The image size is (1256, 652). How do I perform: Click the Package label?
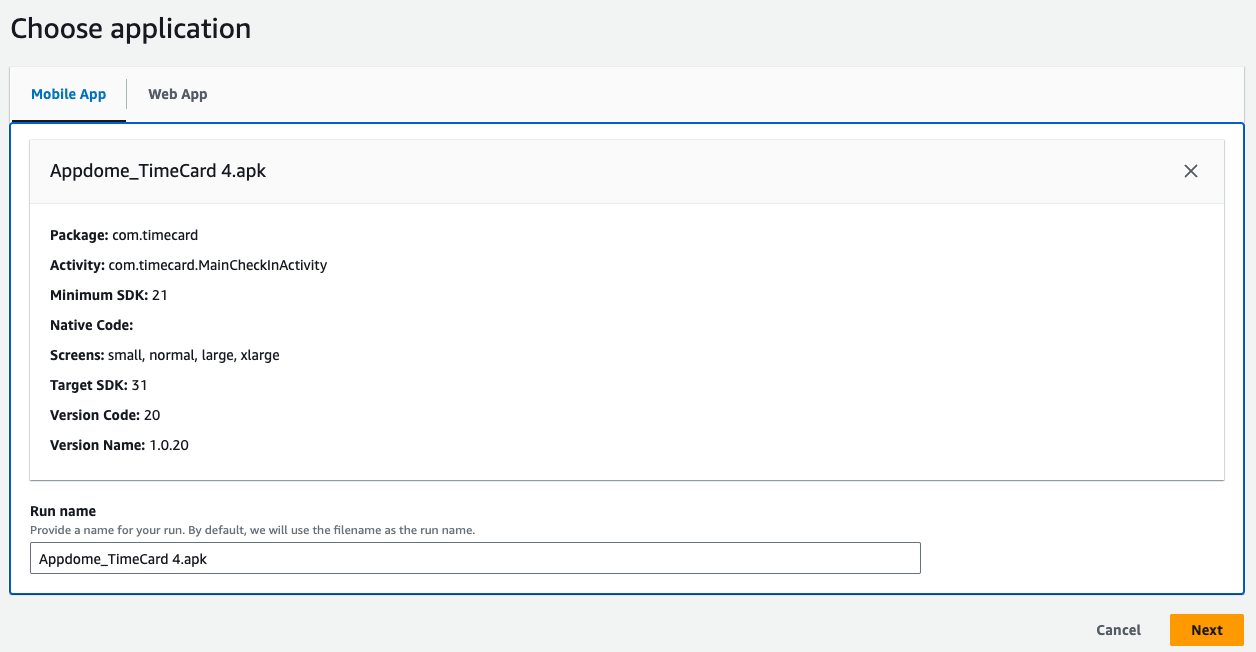point(79,235)
